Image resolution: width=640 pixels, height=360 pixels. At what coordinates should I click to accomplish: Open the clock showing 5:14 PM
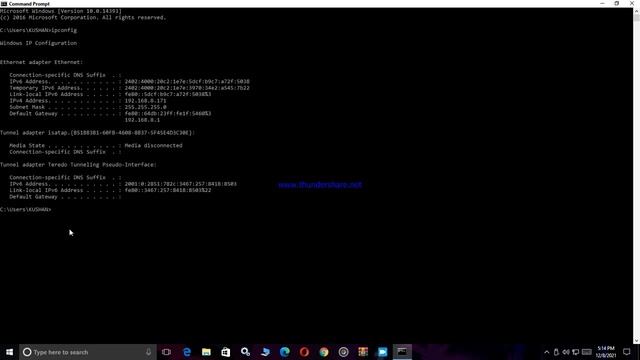(x=606, y=352)
